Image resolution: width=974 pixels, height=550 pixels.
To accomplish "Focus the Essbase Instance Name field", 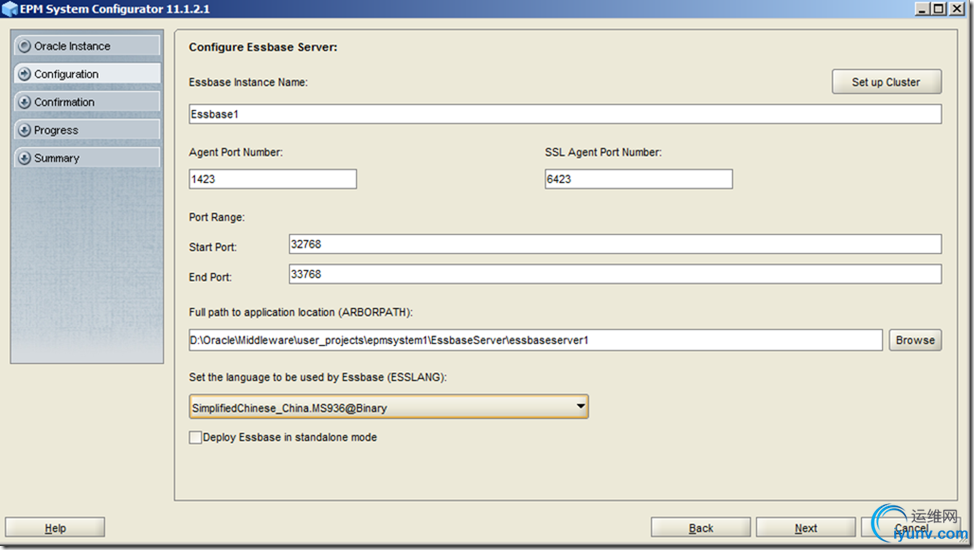I will coord(565,114).
